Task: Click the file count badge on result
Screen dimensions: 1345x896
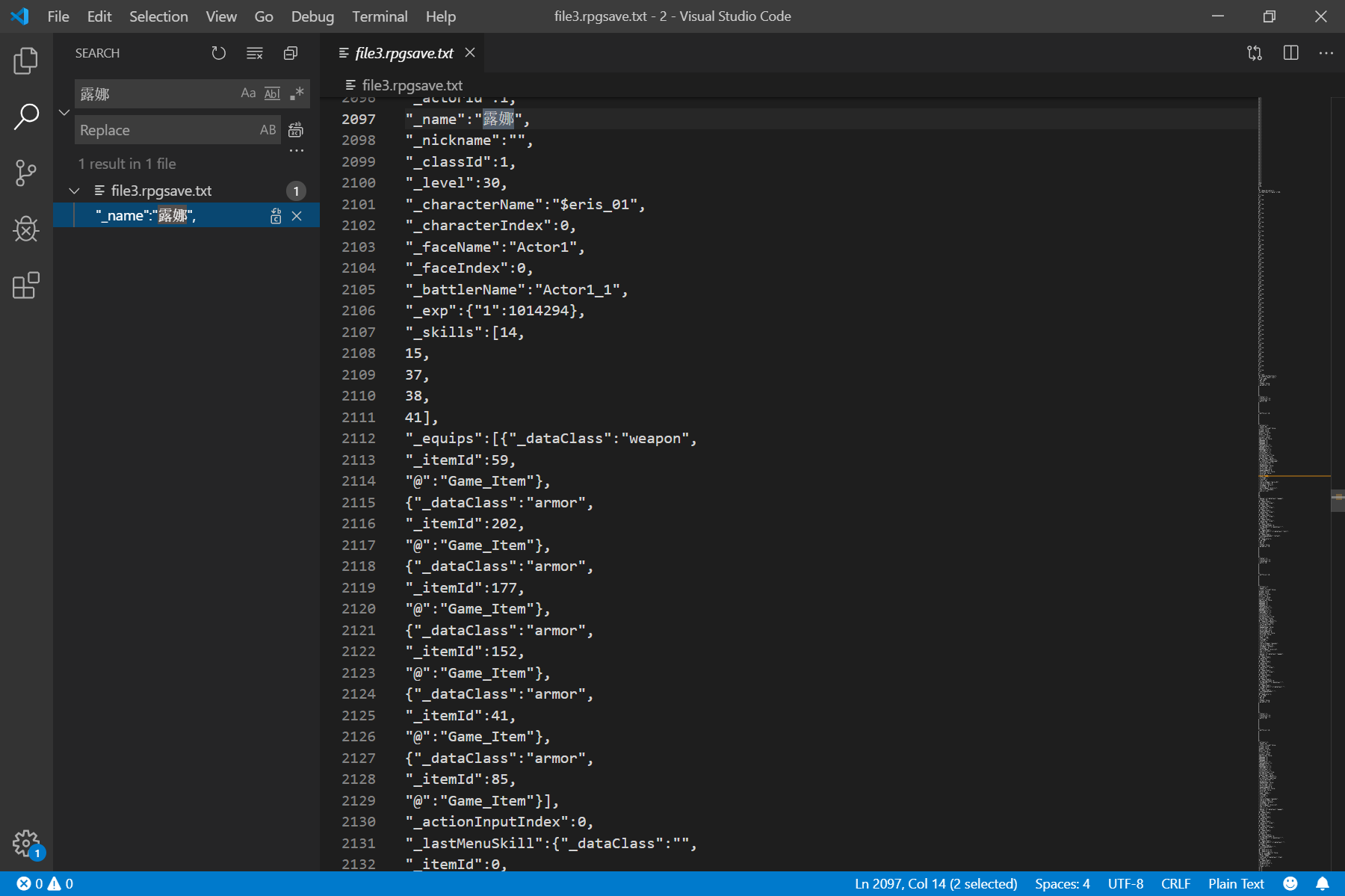Action: coord(296,191)
